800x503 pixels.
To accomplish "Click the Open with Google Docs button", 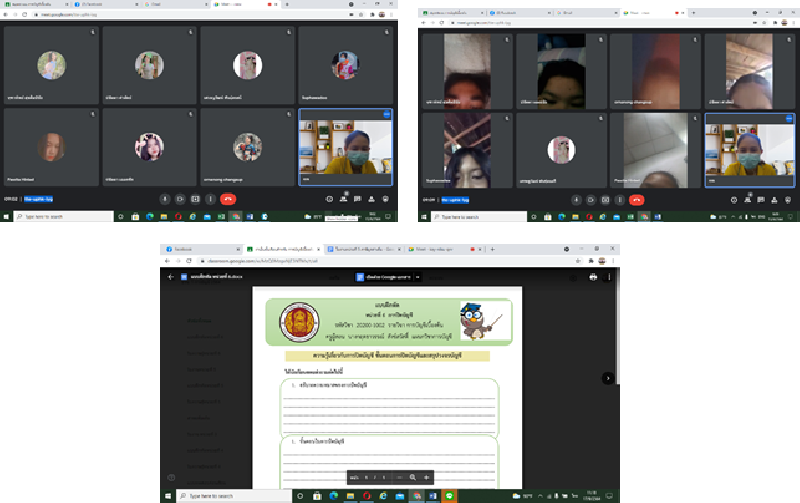I will point(384,277).
